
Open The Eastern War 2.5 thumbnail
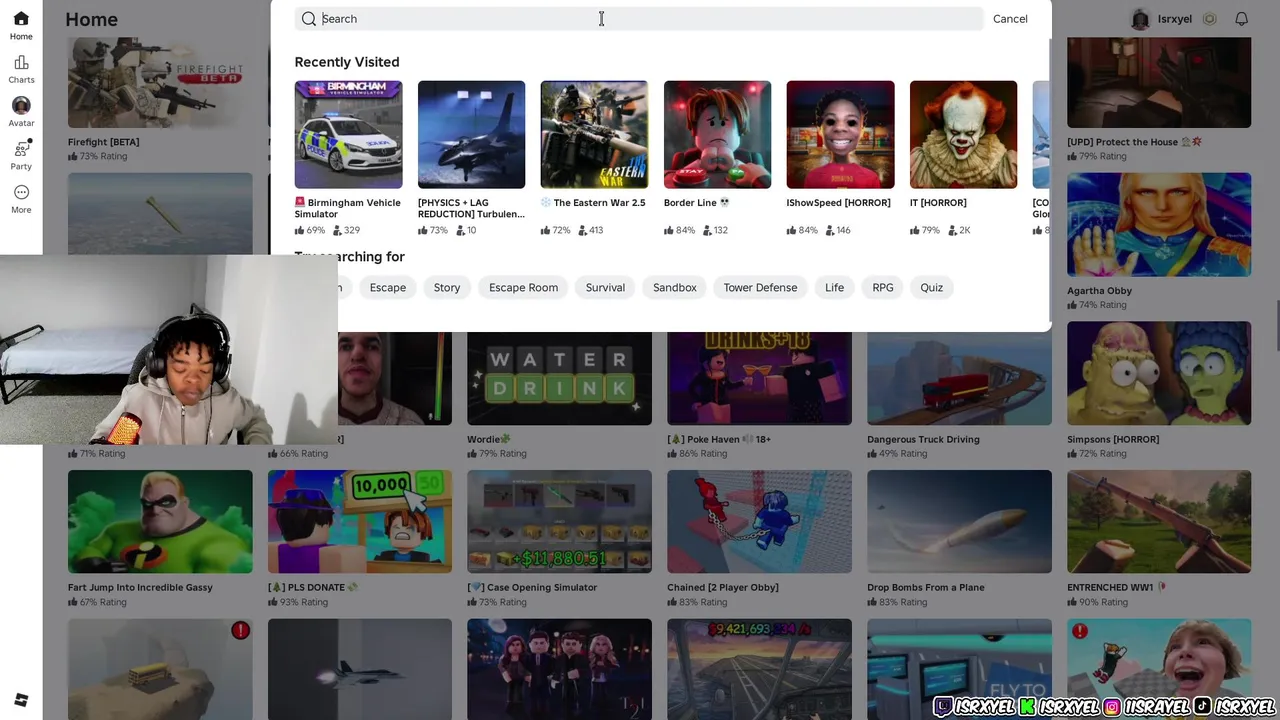pos(594,134)
